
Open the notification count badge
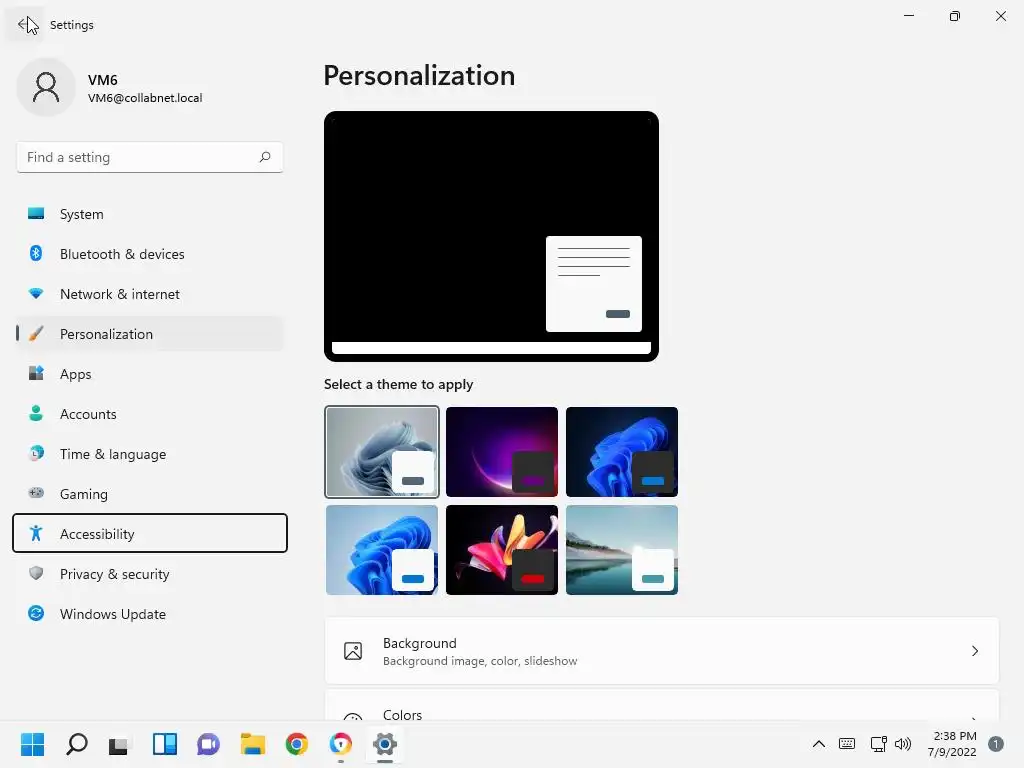[995, 744]
